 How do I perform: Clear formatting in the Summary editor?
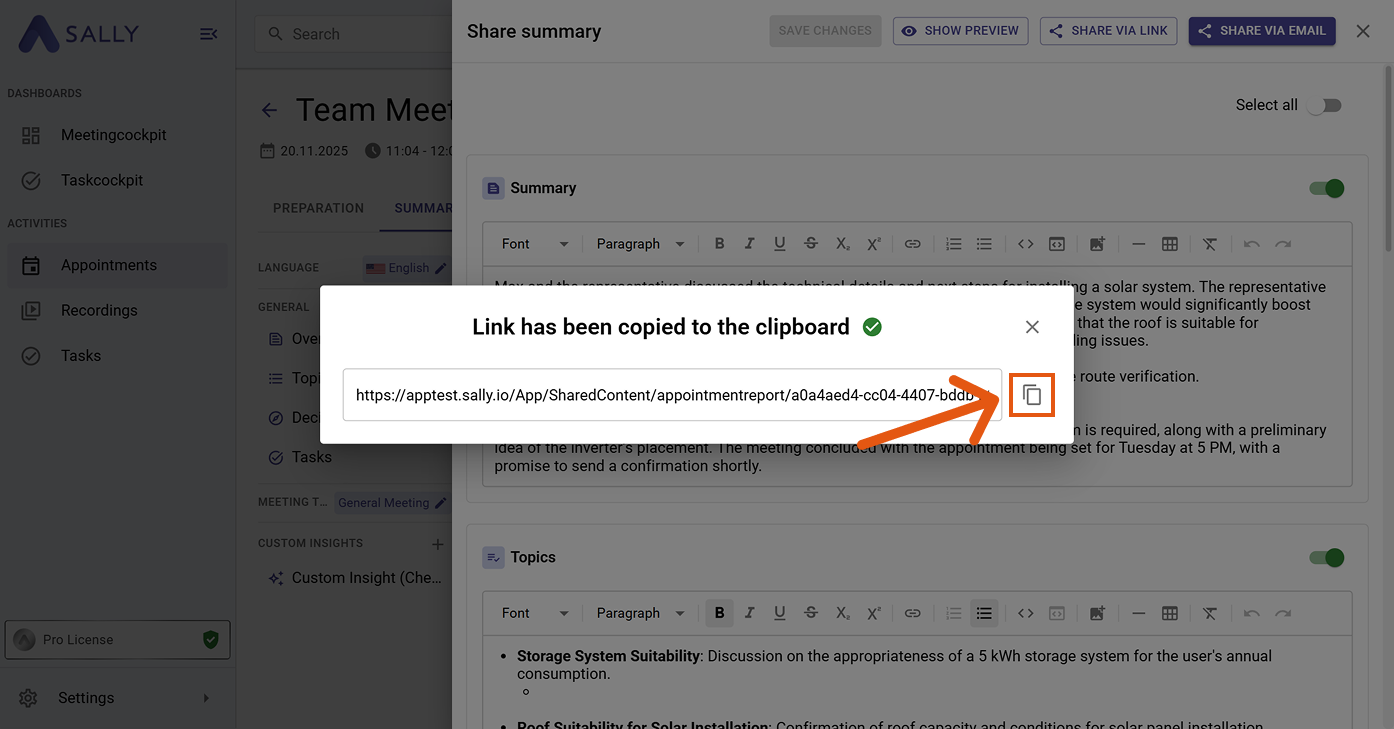click(1210, 244)
